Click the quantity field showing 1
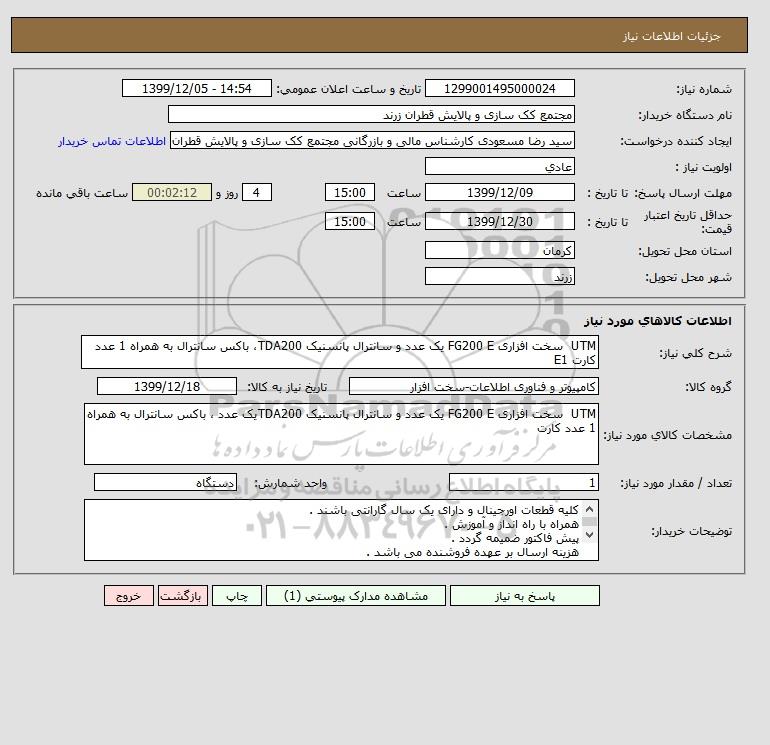The image size is (770, 745). [524, 483]
